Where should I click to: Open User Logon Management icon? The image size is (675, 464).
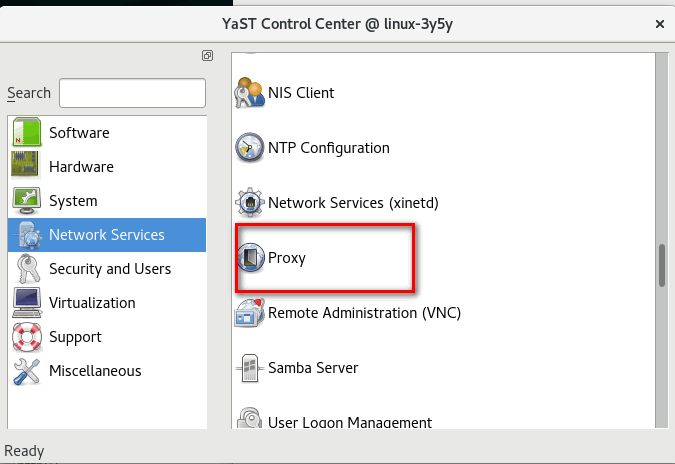click(x=249, y=418)
